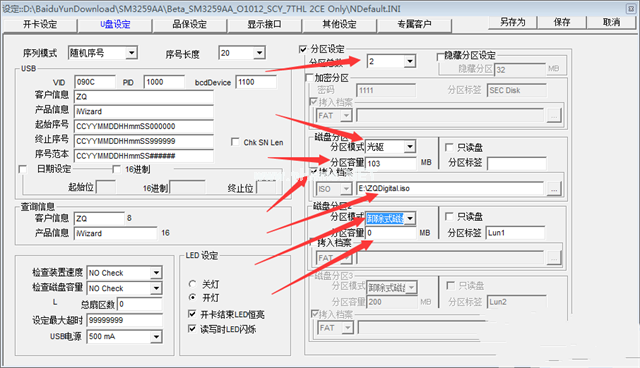Open the ISO file type dropdown
This screenshot has width=640, height=368.
(346, 189)
